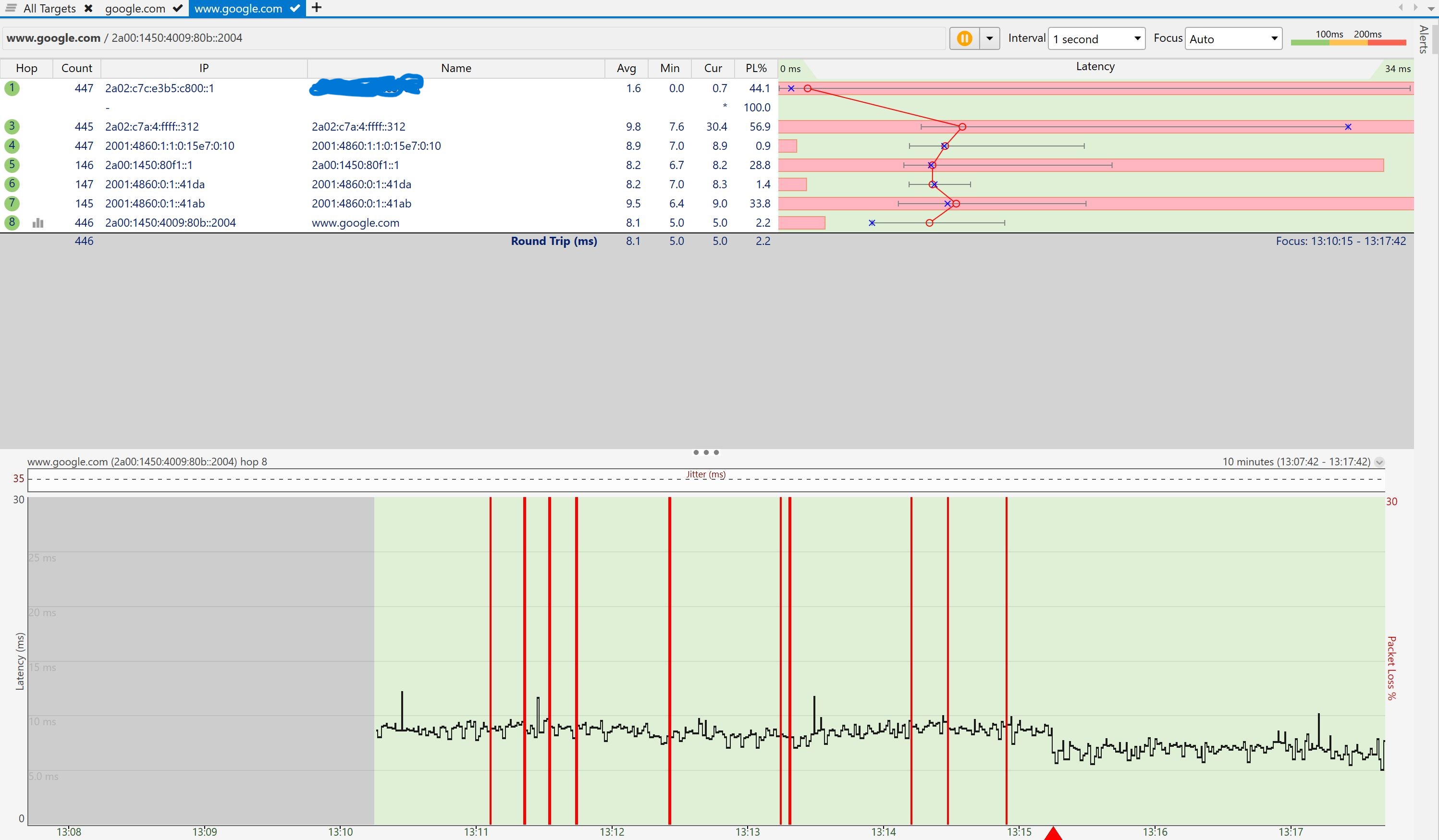Image resolution: width=1439 pixels, height=840 pixels.
Task: Click the Name column header
Action: [x=456, y=68]
